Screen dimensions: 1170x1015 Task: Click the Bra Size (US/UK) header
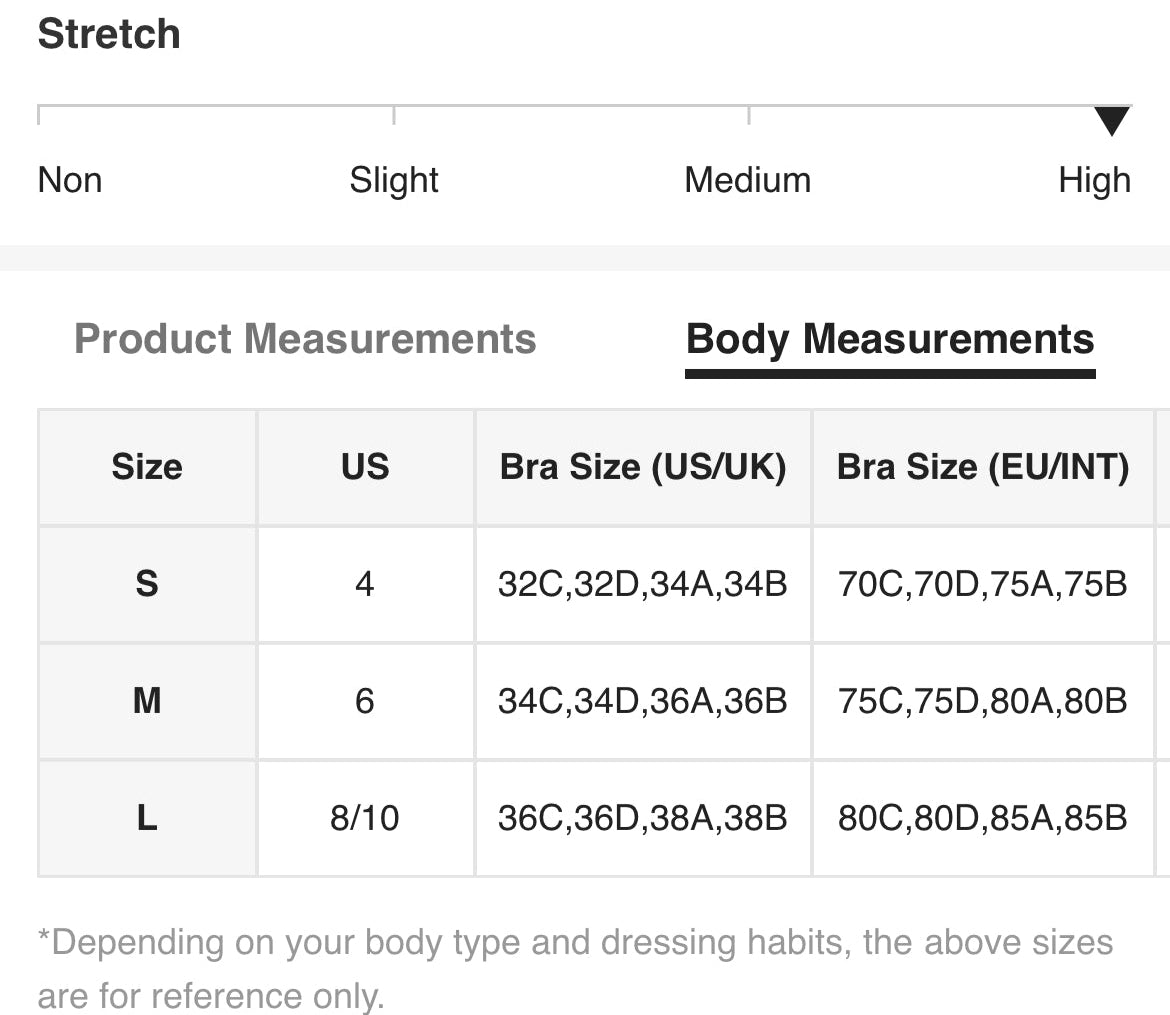tap(643, 467)
